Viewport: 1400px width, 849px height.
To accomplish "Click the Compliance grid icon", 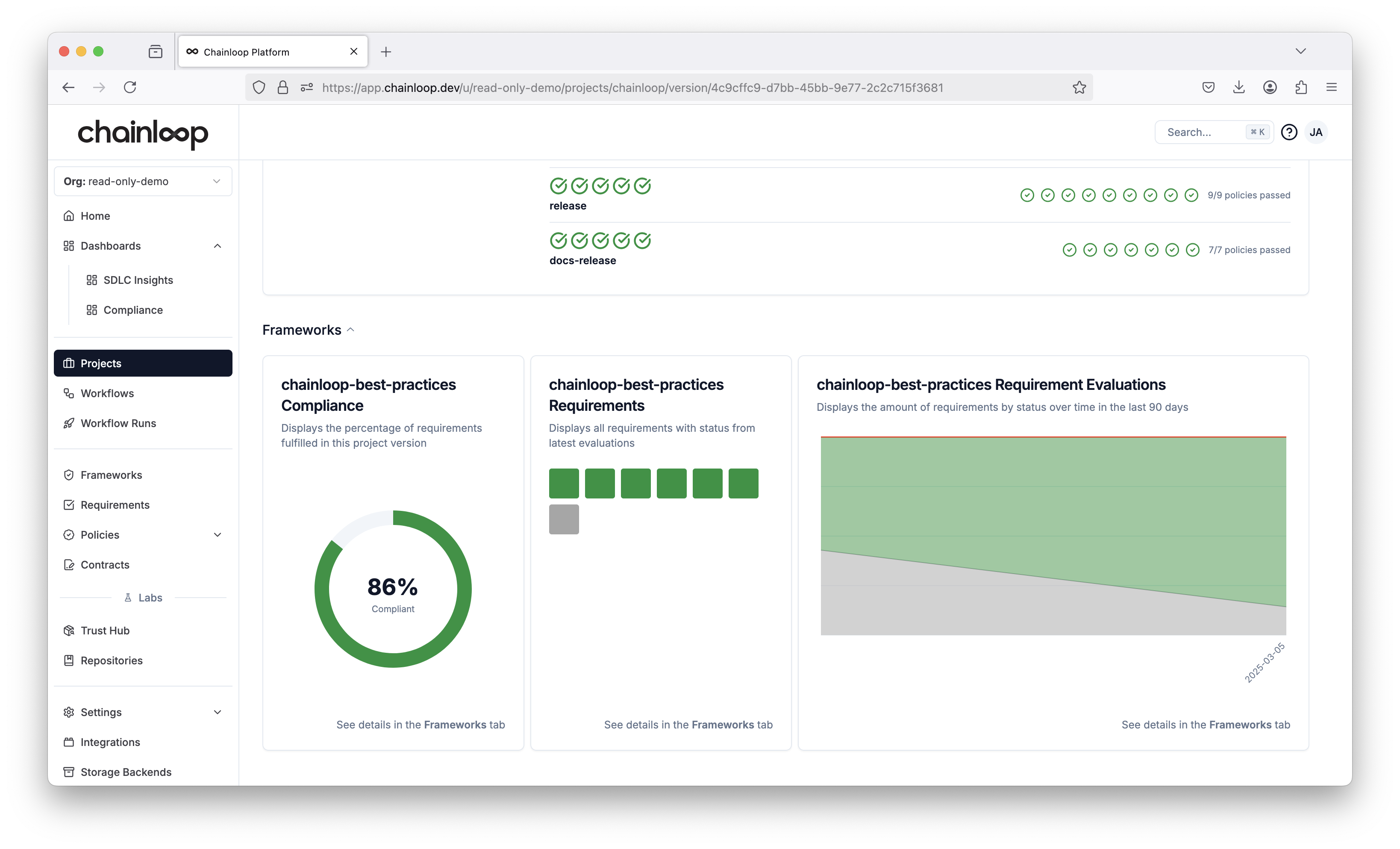I will [91, 310].
